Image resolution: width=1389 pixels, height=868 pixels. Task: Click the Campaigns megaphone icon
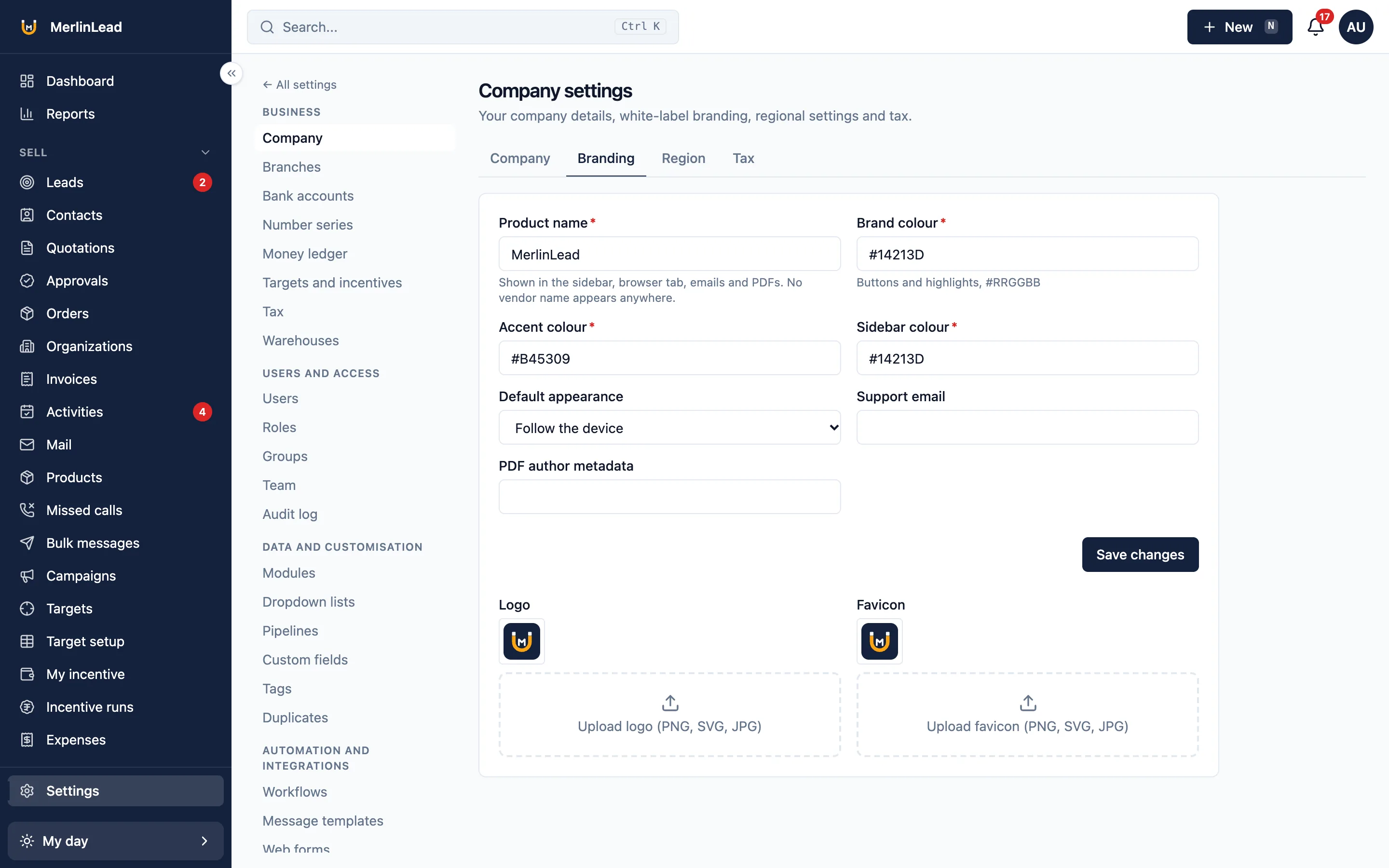tap(27, 576)
